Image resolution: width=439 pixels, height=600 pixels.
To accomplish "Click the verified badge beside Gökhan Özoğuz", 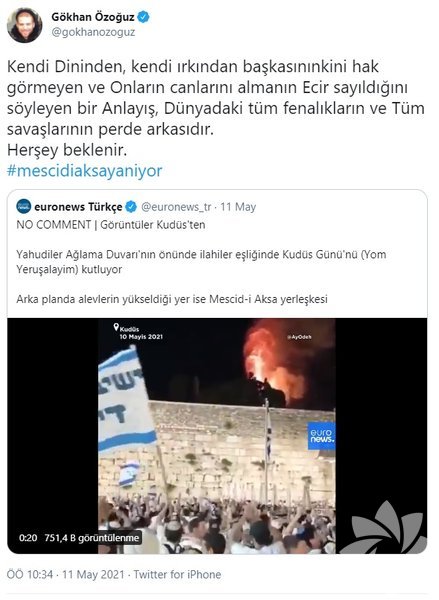I will click(x=144, y=17).
